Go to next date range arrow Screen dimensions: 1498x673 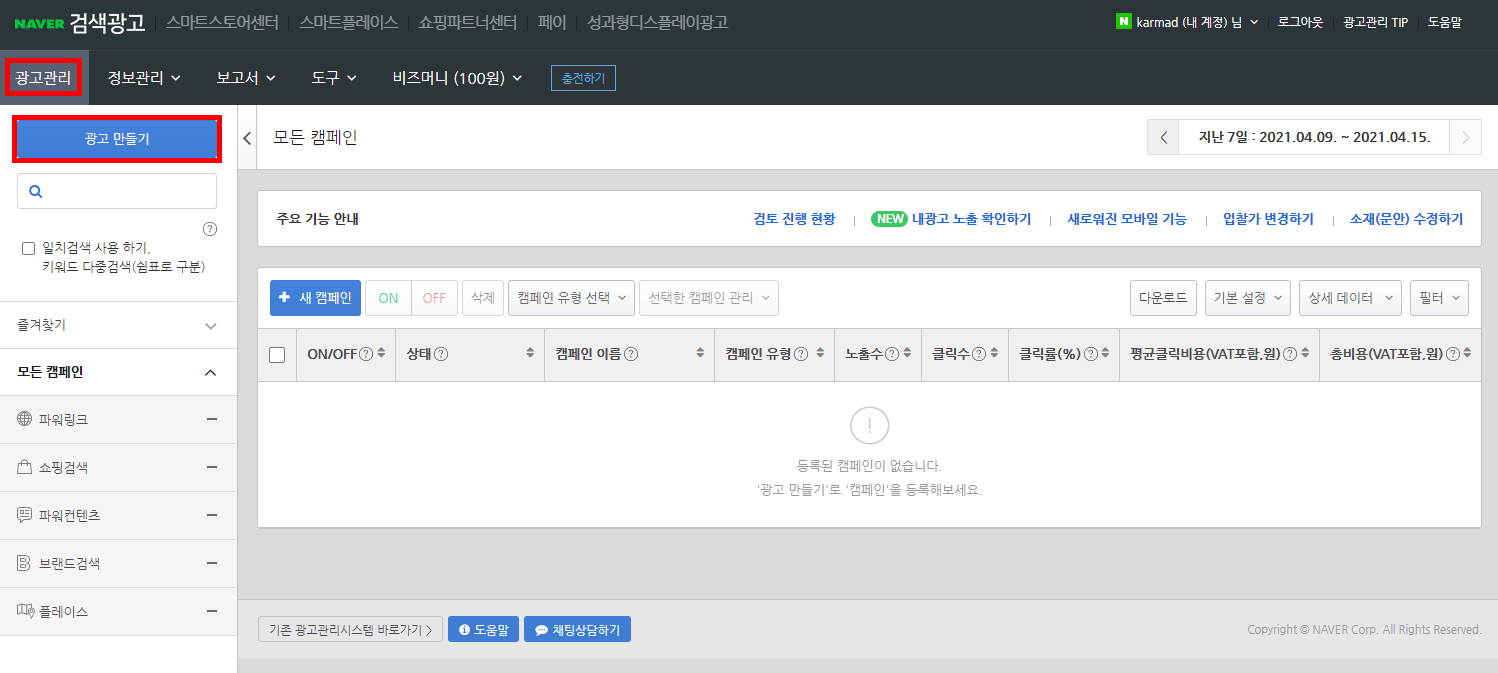1465,138
